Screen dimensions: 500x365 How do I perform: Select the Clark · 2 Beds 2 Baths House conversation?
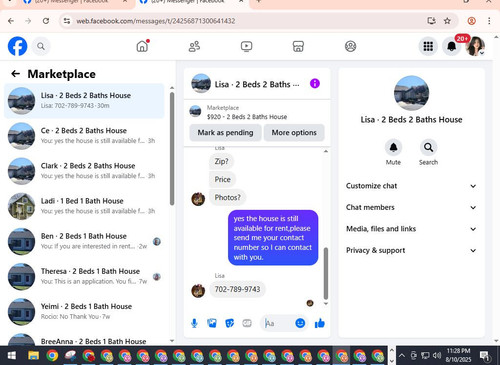tap(84, 171)
